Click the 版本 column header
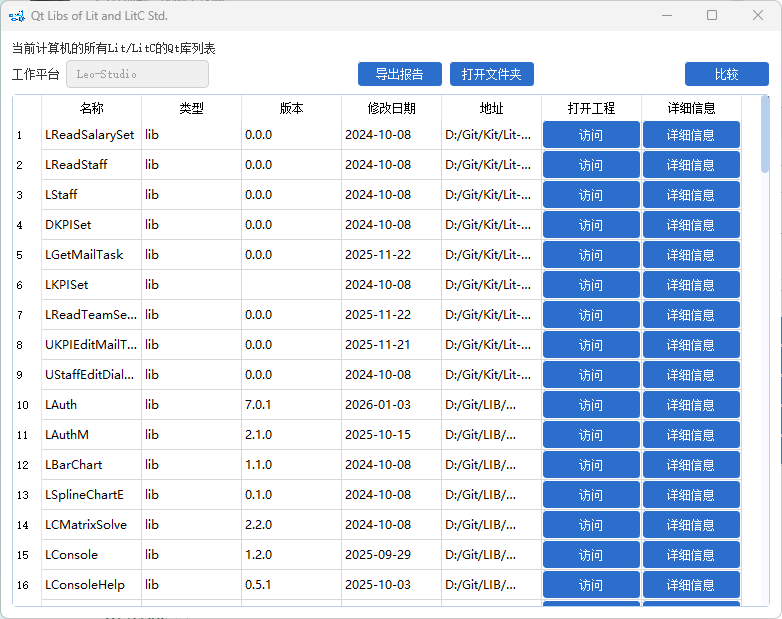 pyautogui.click(x=291, y=108)
